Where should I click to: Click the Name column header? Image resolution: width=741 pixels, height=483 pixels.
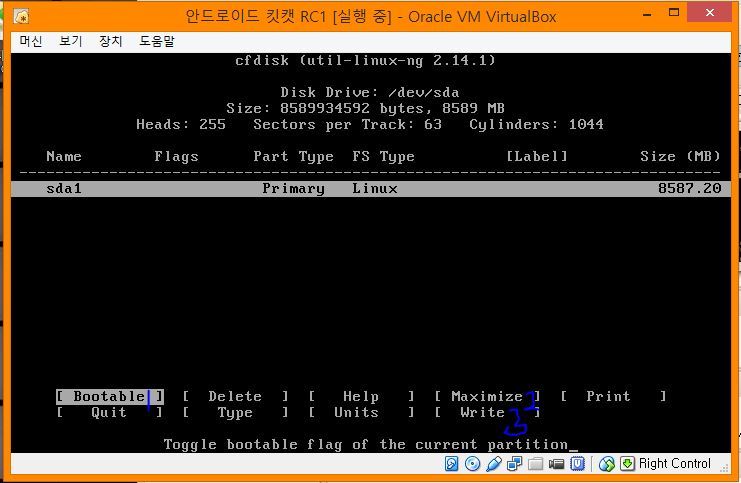64,156
